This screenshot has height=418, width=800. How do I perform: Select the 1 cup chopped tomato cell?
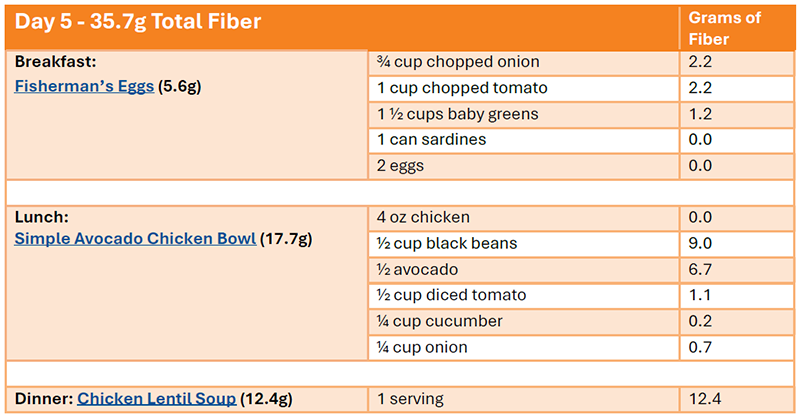pos(447,88)
